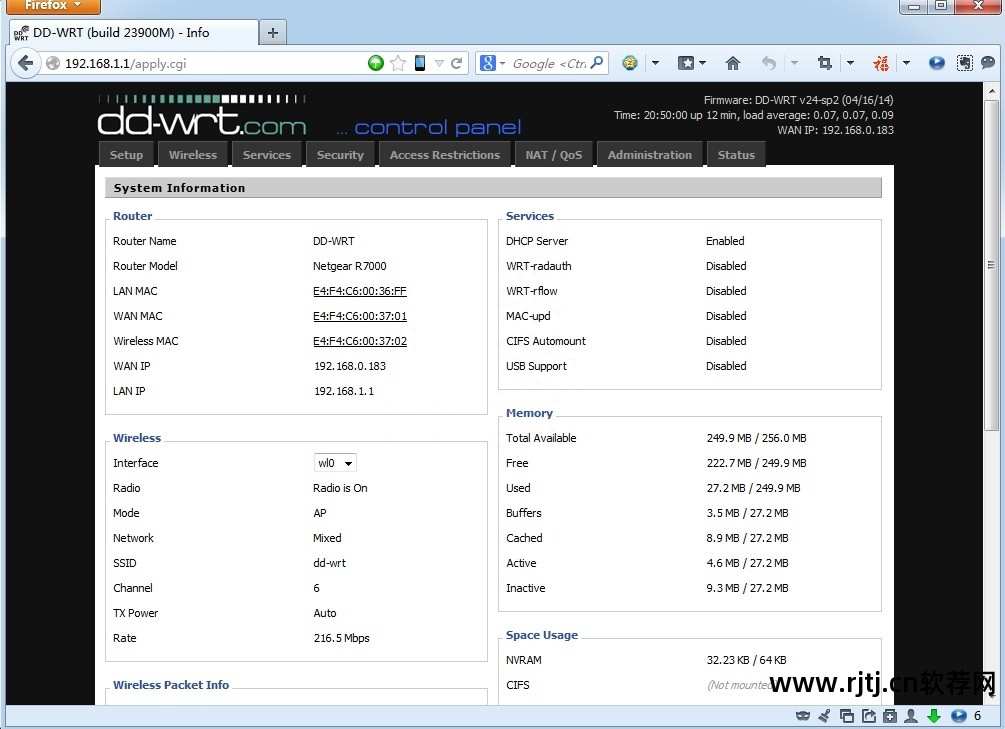The height and width of the screenshot is (729, 1005).
Task: Select the NAT / QoS tab
Action: [554, 155]
